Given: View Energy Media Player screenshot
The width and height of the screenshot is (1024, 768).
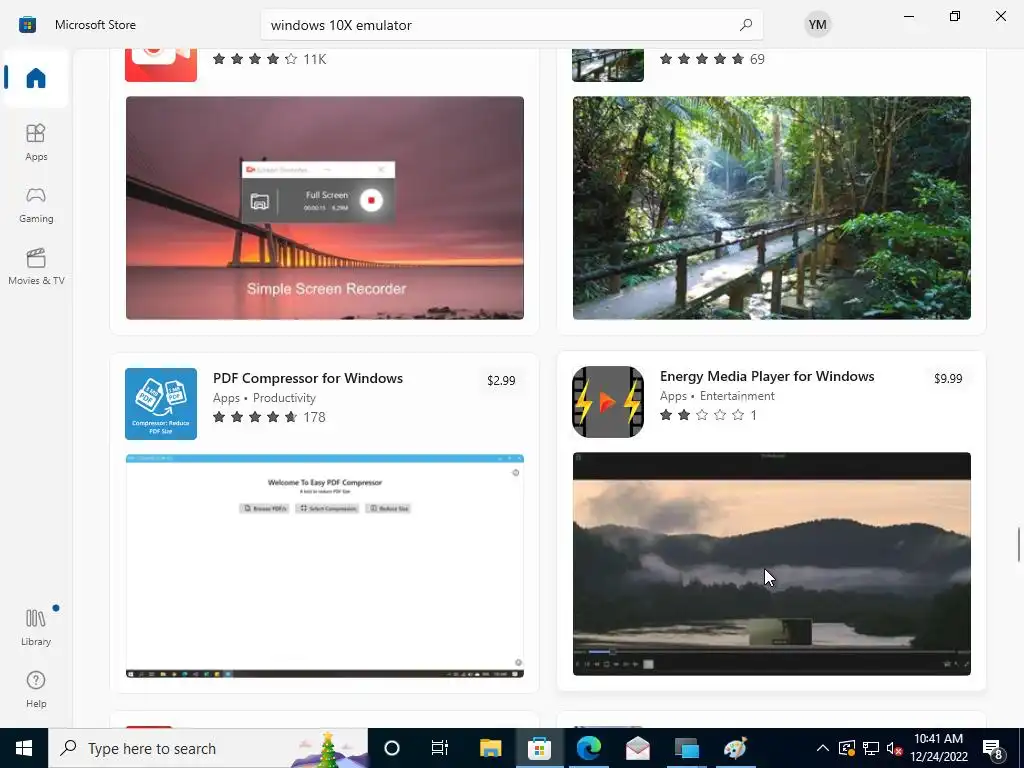Looking at the screenshot, I should tap(771, 564).
